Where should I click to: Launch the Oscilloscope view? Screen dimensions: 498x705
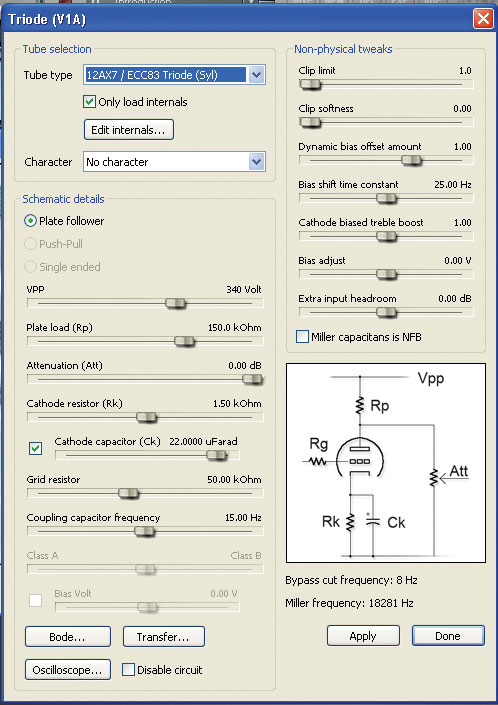pos(68,670)
